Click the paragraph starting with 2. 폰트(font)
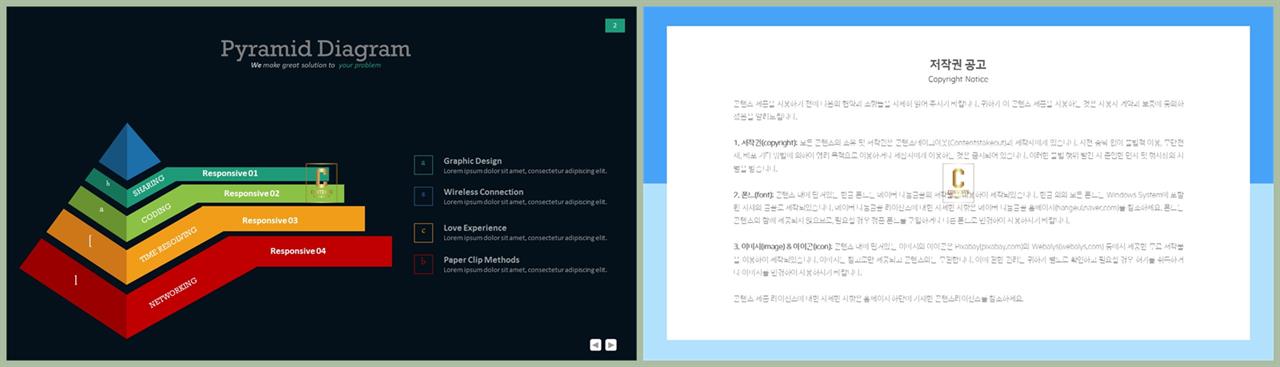 [x=958, y=207]
